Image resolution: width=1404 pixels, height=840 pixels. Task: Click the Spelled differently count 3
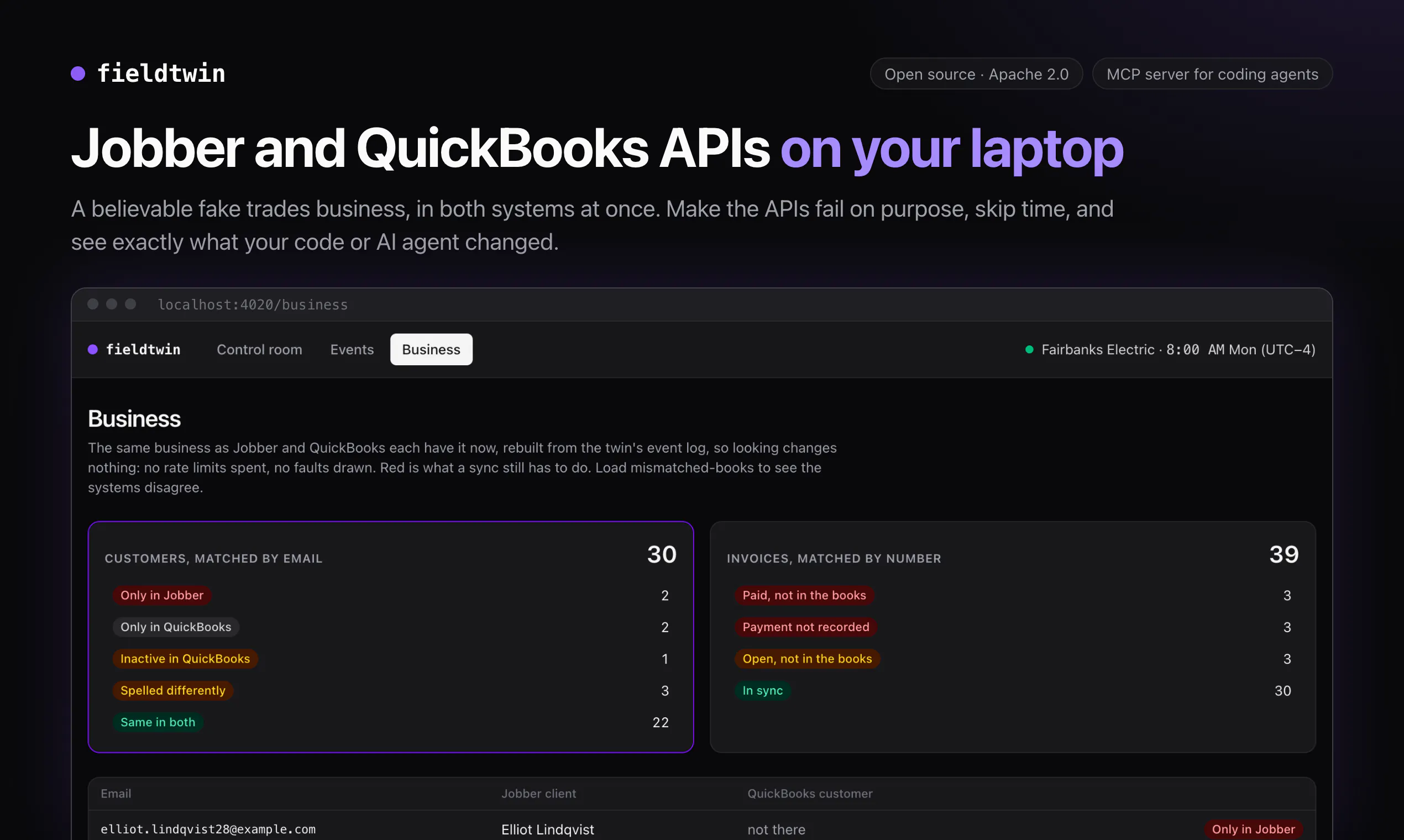(665, 691)
